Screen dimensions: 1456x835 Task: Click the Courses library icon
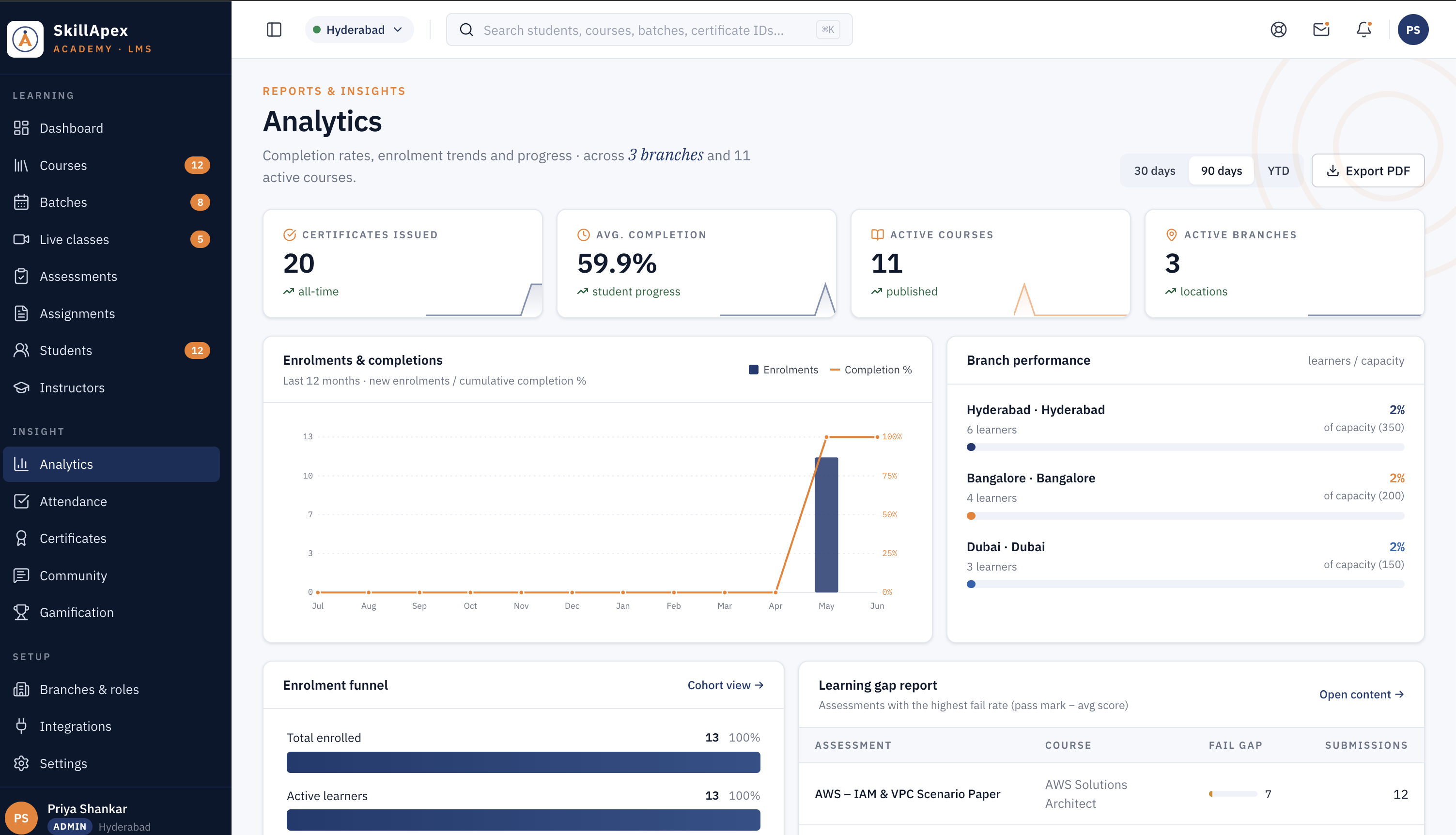tap(21, 165)
